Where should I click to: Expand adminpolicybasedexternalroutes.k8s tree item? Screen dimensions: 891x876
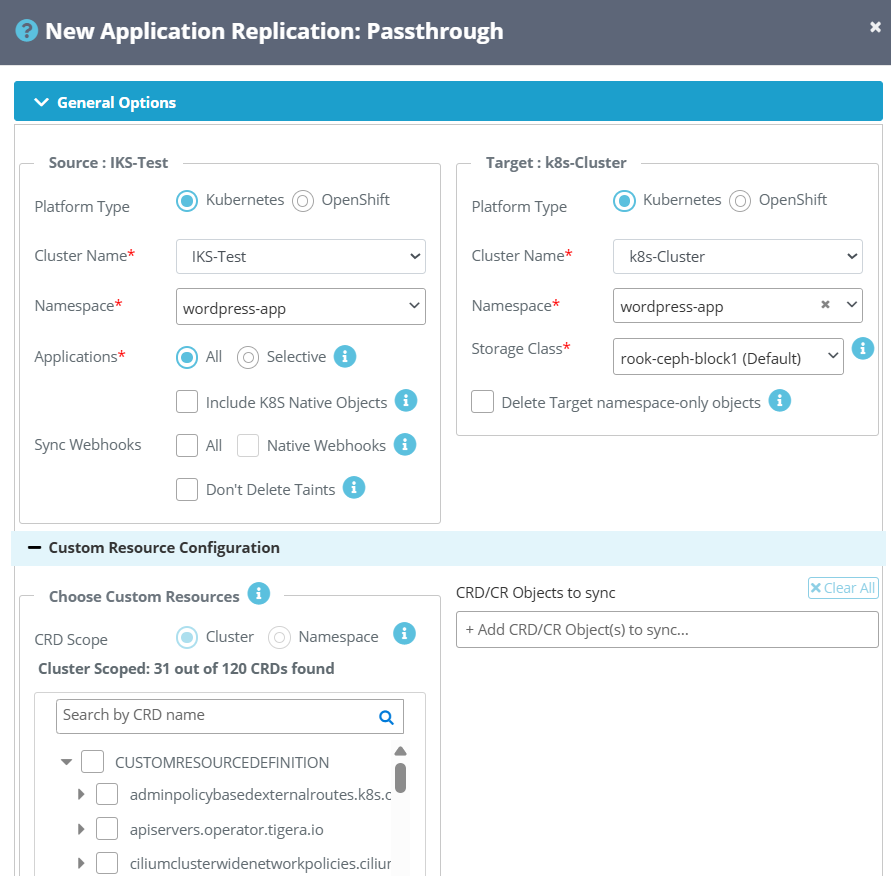click(81, 794)
